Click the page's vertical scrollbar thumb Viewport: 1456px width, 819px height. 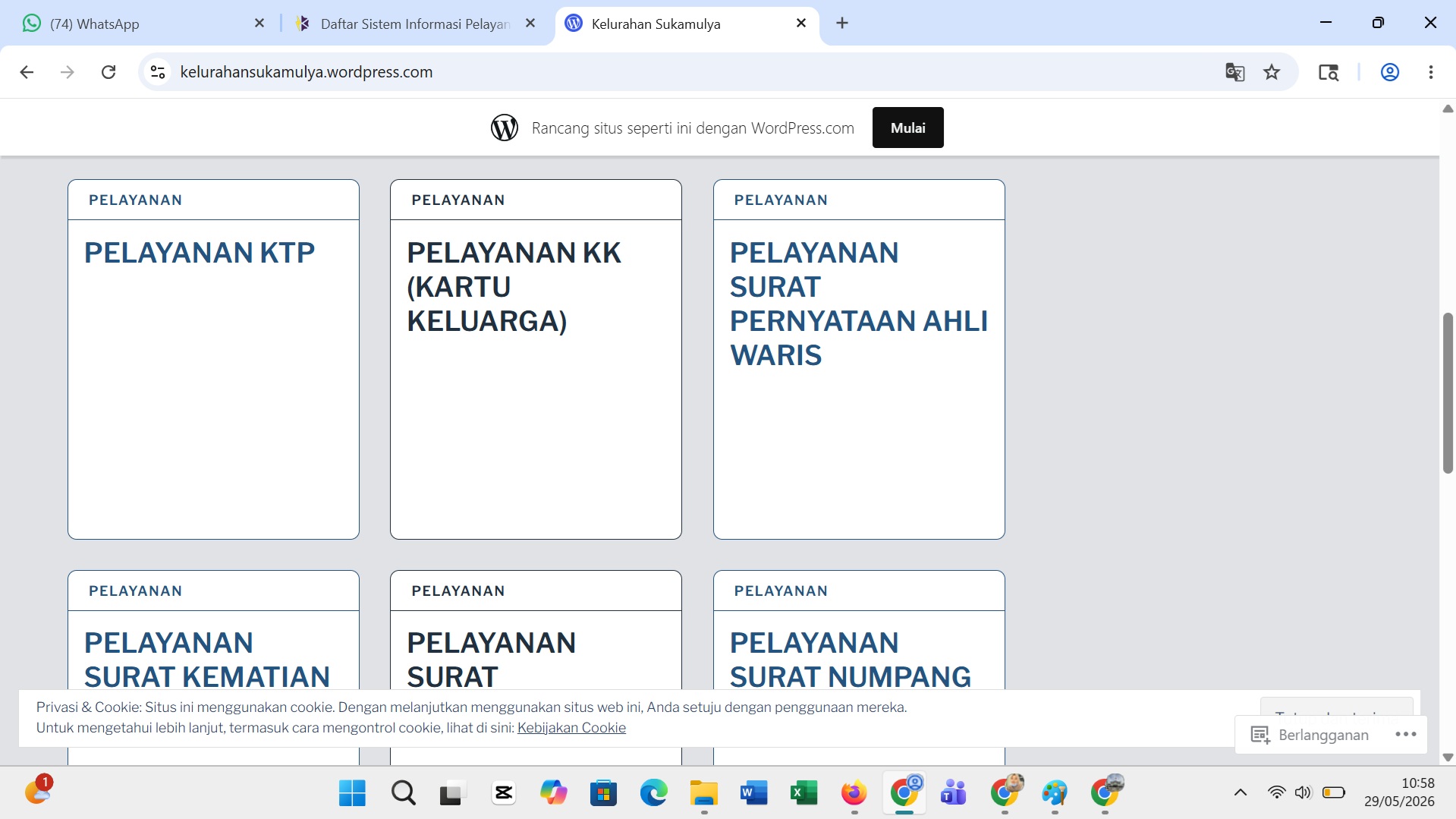coord(1448,393)
